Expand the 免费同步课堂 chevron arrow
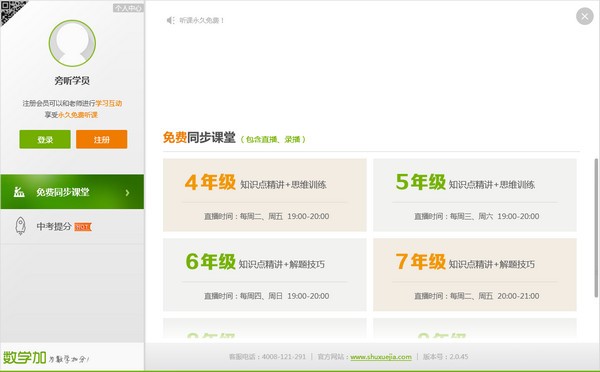The height and width of the screenshot is (372, 600). click(127, 193)
